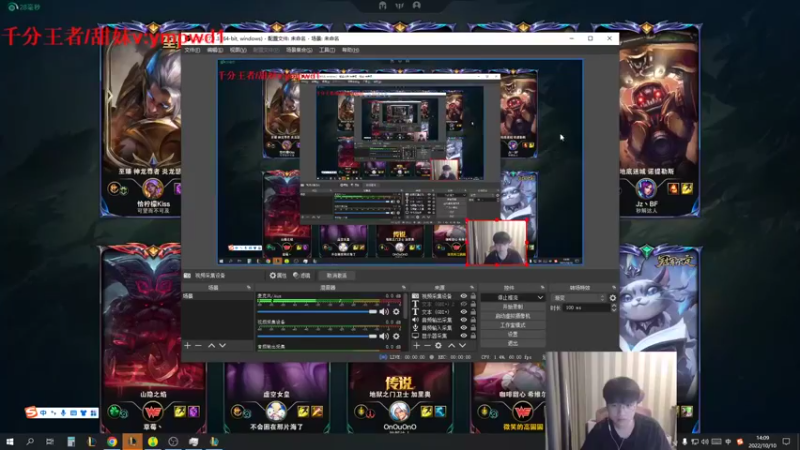Pop out the 控件 dock panel icon

pos(542,288)
